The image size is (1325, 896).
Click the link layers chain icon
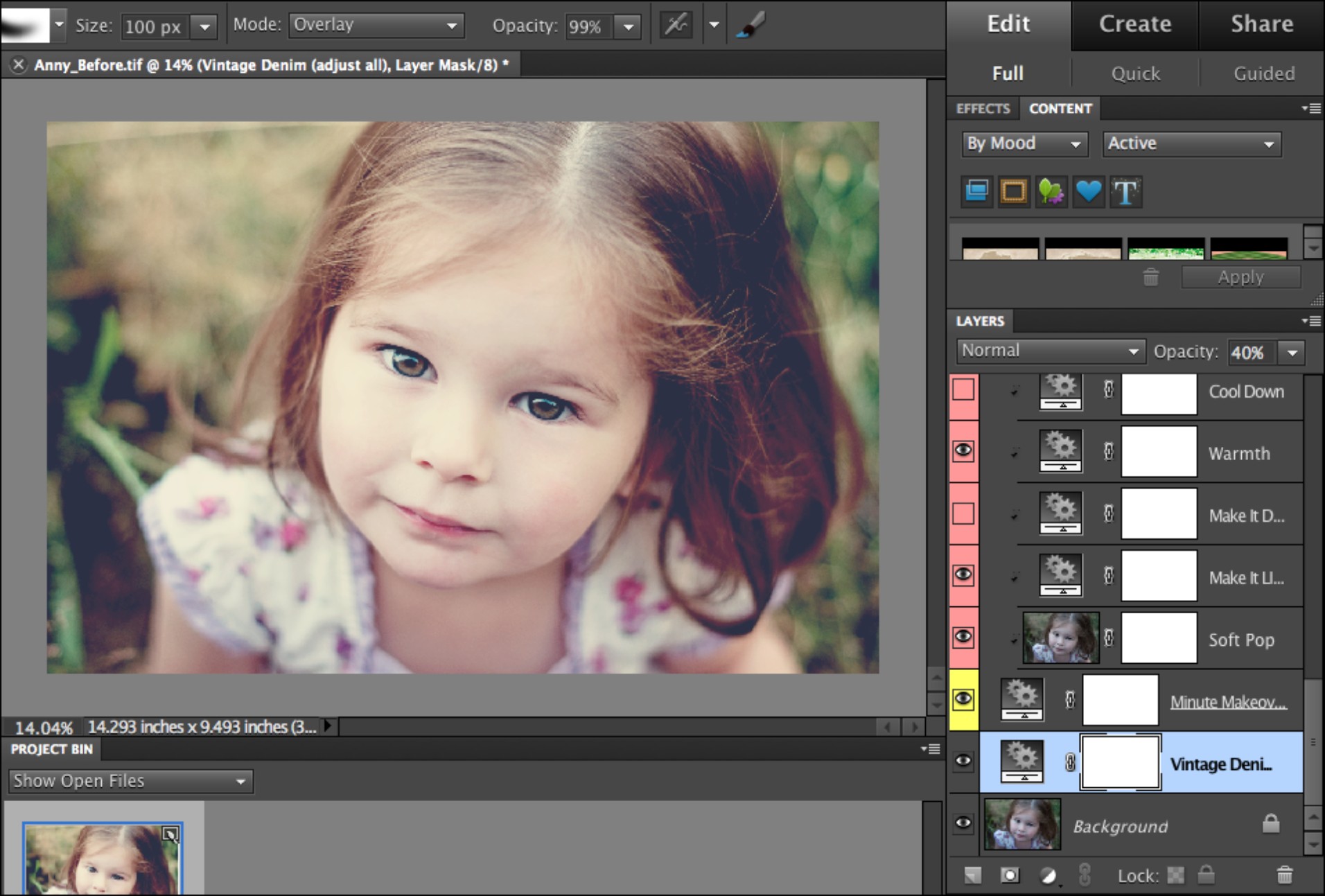coord(1085,875)
